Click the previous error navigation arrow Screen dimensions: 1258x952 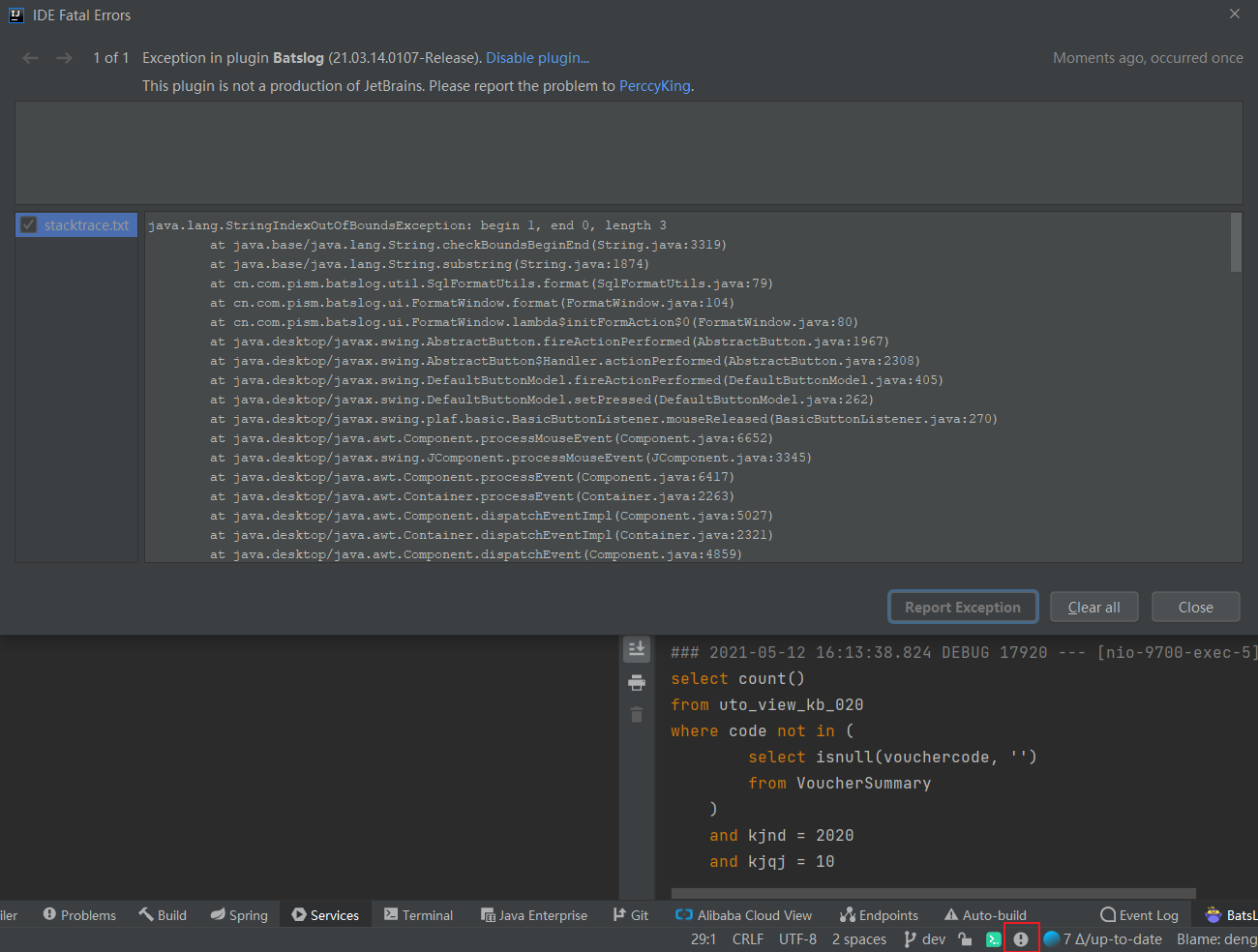click(30, 57)
